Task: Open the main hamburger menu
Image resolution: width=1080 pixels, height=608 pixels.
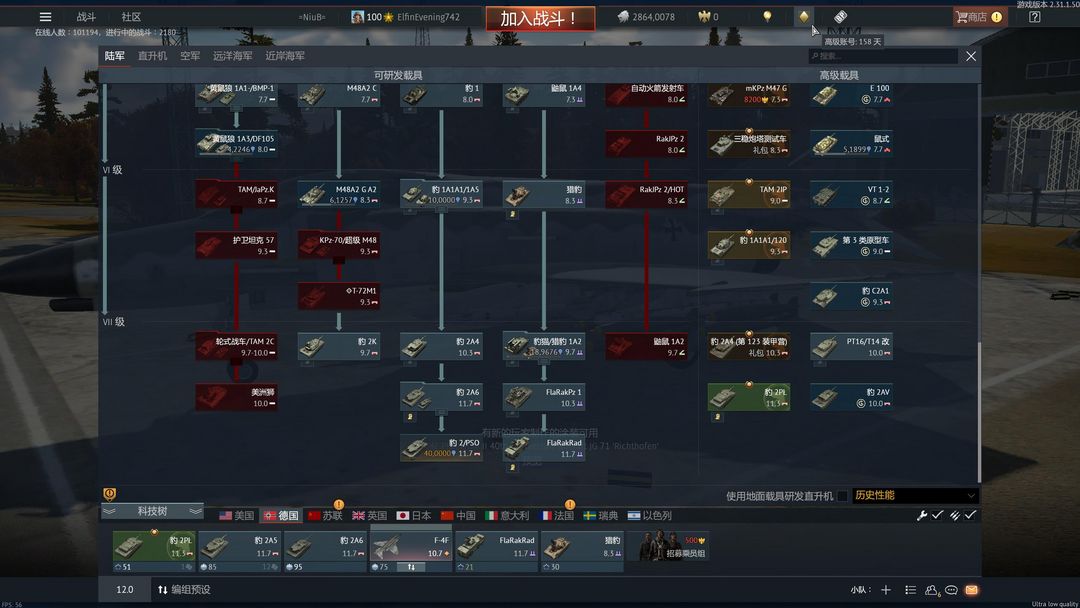Action: (45, 17)
